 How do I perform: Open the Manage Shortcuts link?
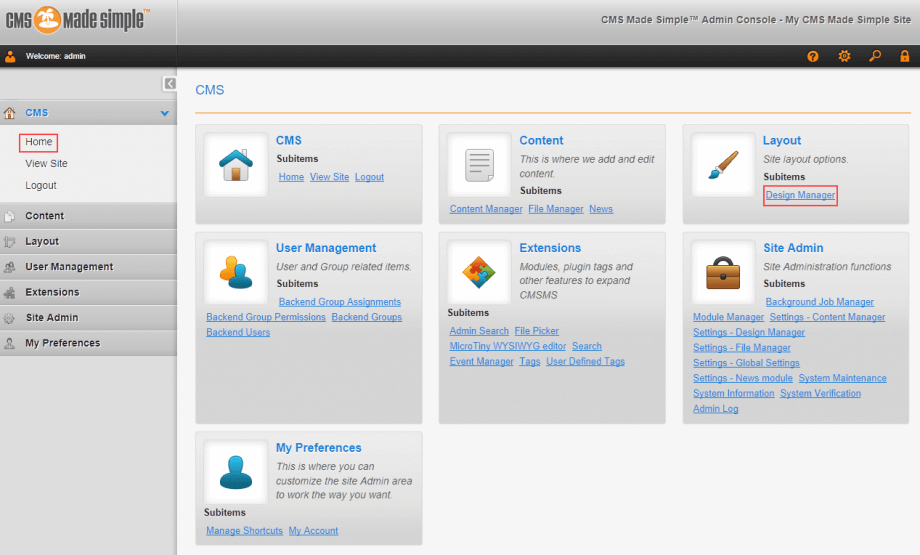pyautogui.click(x=244, y=531)
